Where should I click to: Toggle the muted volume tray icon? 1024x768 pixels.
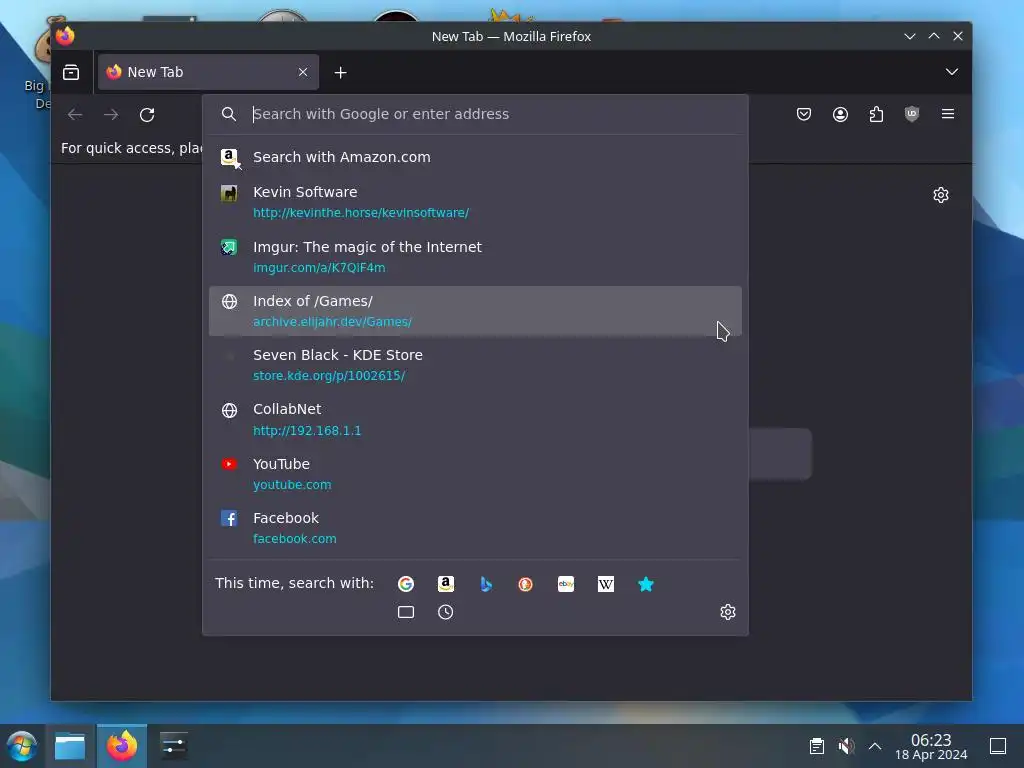[x=846, y=746]
